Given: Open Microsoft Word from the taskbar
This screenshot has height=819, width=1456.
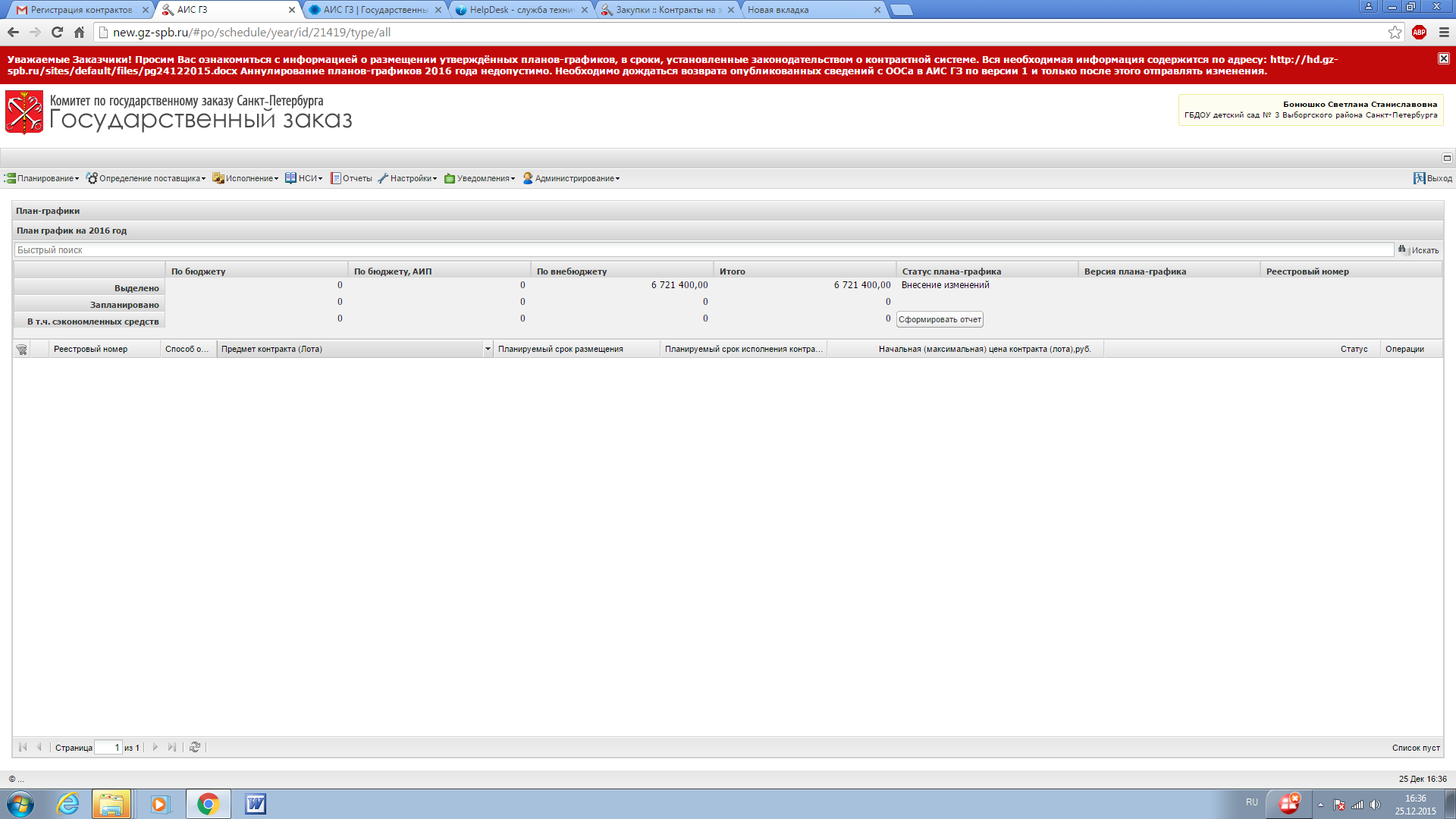Looking at the screenshot, I should point(256,804).
